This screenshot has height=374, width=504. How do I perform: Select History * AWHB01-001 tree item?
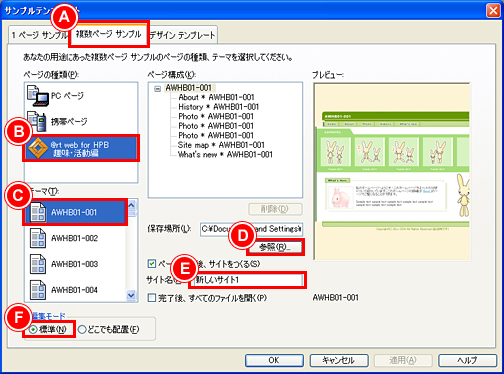point(219,107)
